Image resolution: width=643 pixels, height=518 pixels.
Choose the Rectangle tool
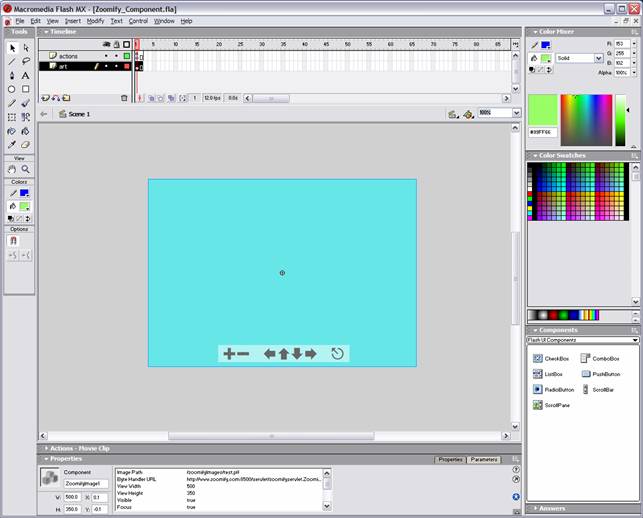click(x=26, y=89)
